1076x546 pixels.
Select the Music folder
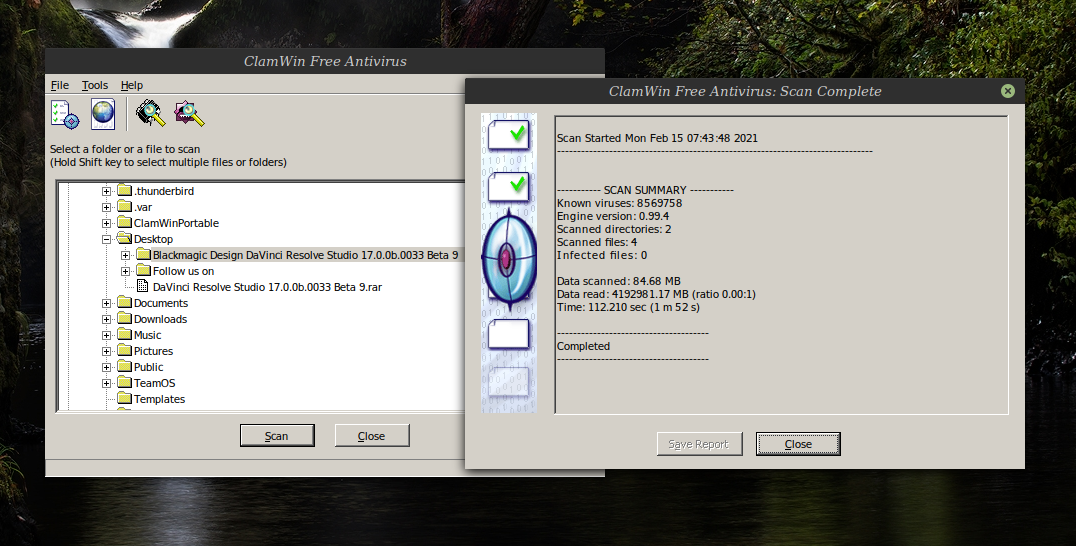[148, 335]
